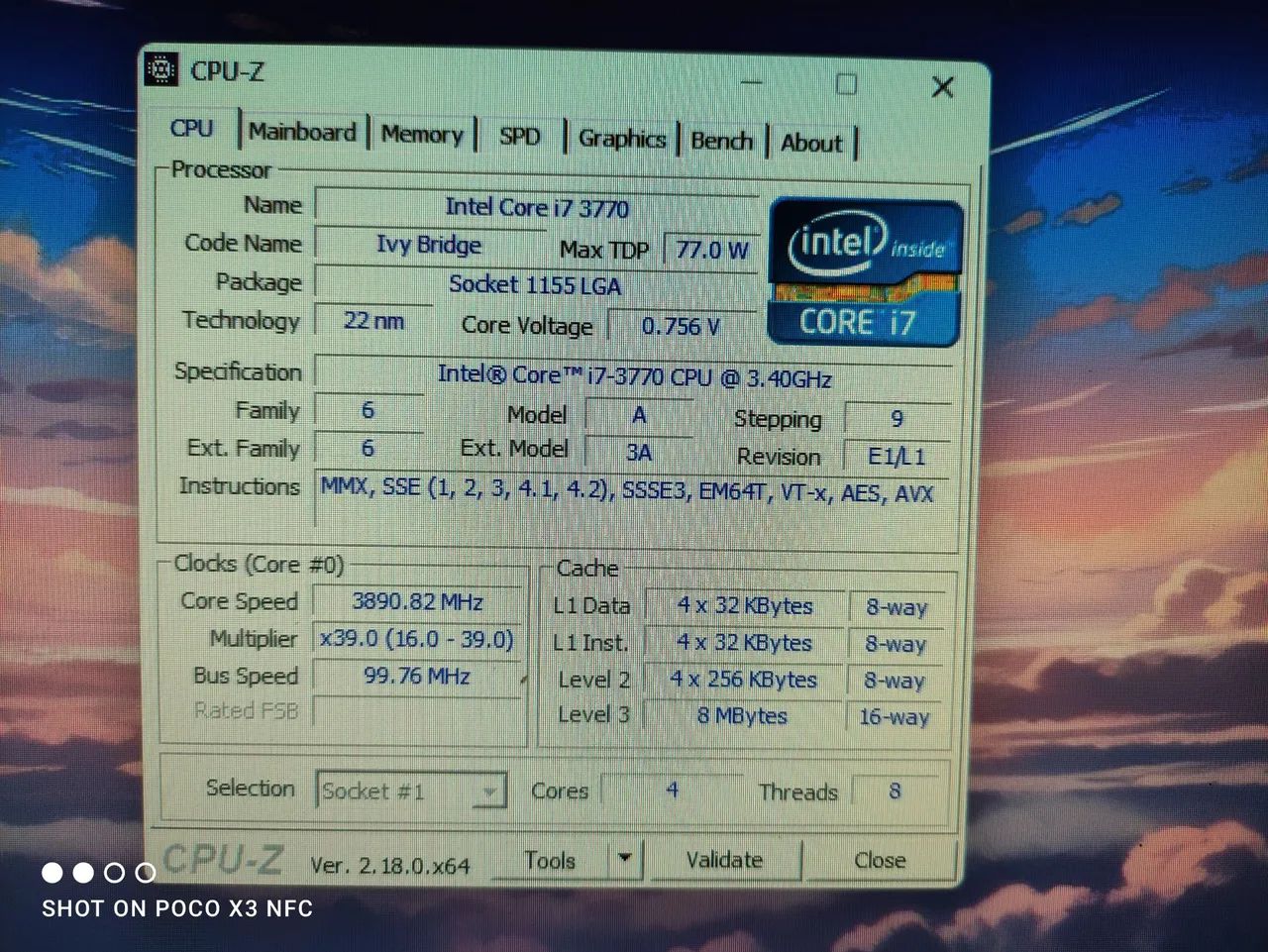
Task: Minimize the CPU-Z window
Action: coord(752,82)
